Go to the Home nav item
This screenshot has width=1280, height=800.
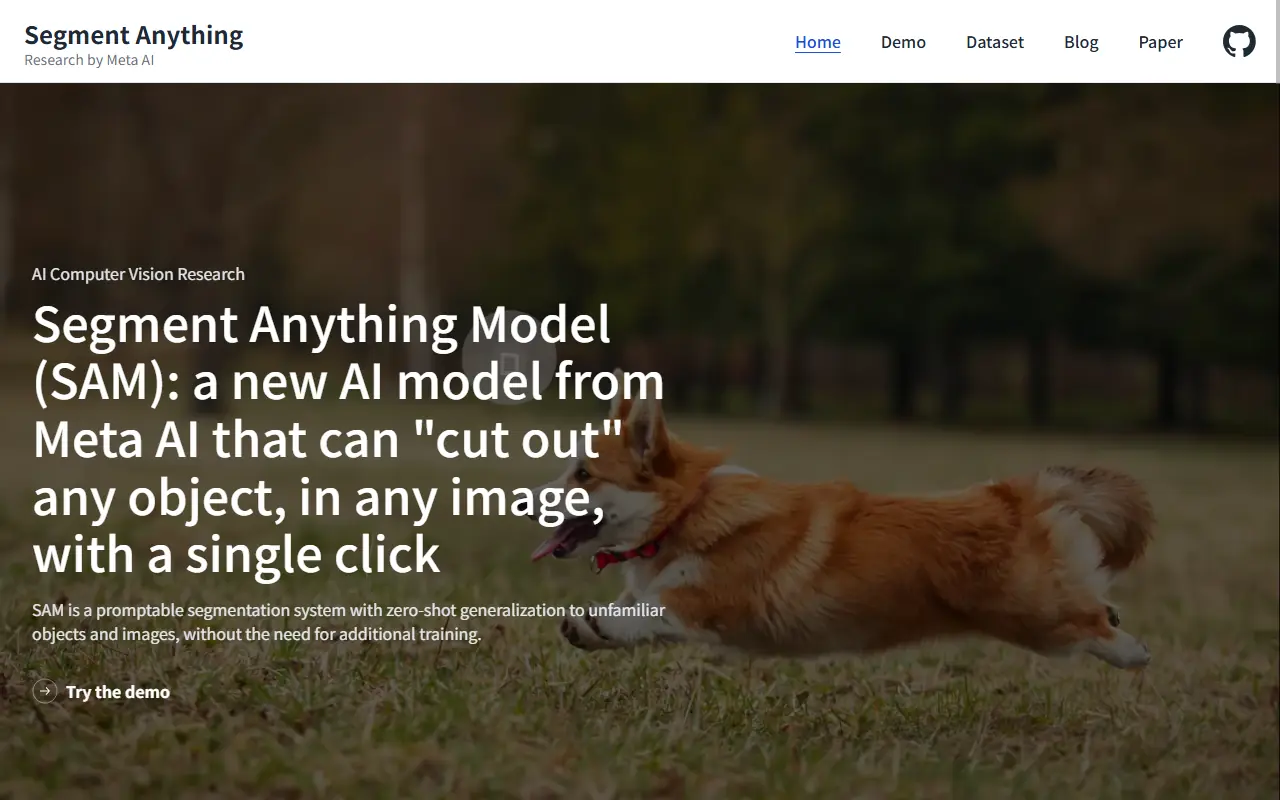818,42
